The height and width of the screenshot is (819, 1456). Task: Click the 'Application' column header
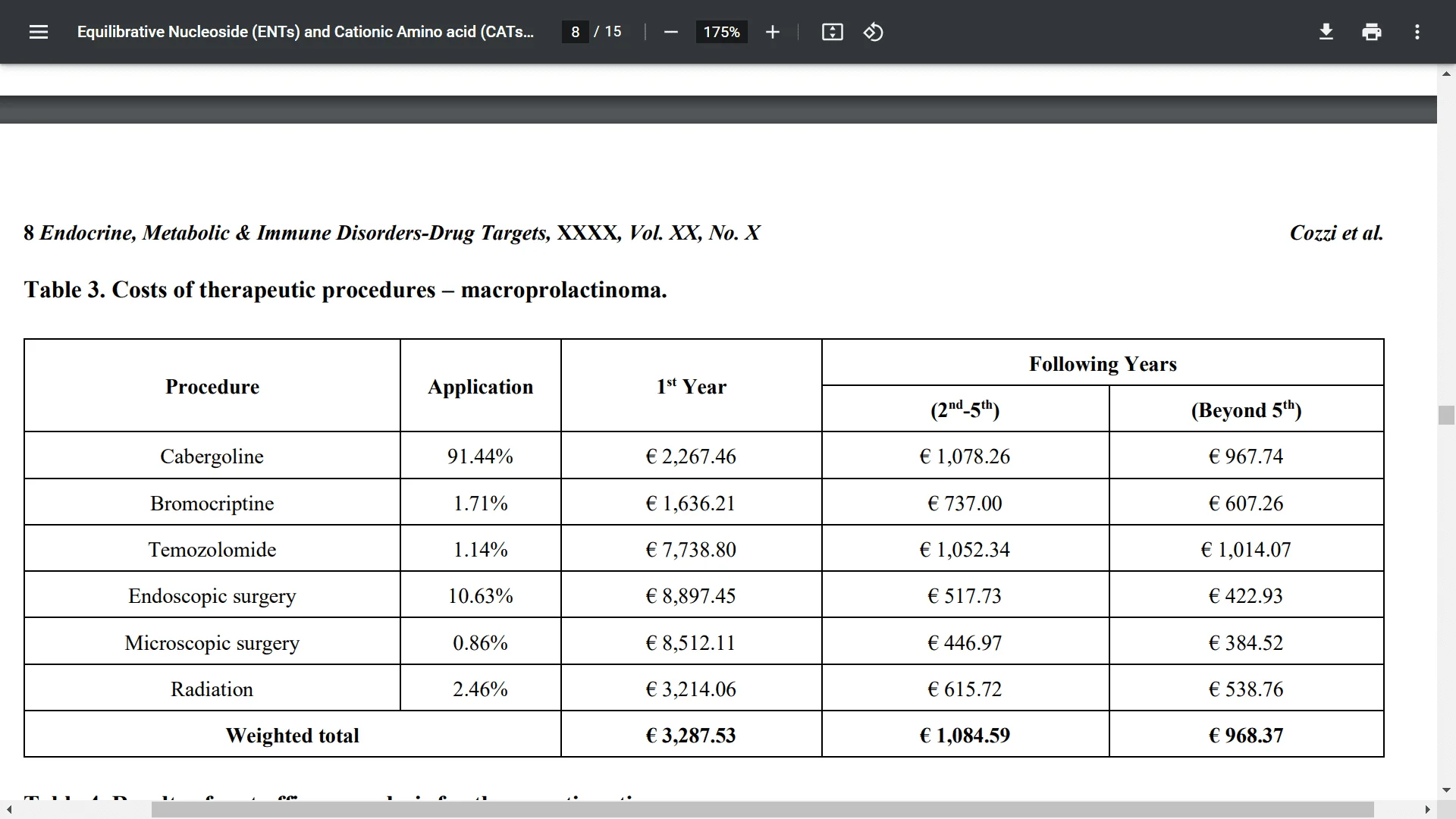pos(480,387)
